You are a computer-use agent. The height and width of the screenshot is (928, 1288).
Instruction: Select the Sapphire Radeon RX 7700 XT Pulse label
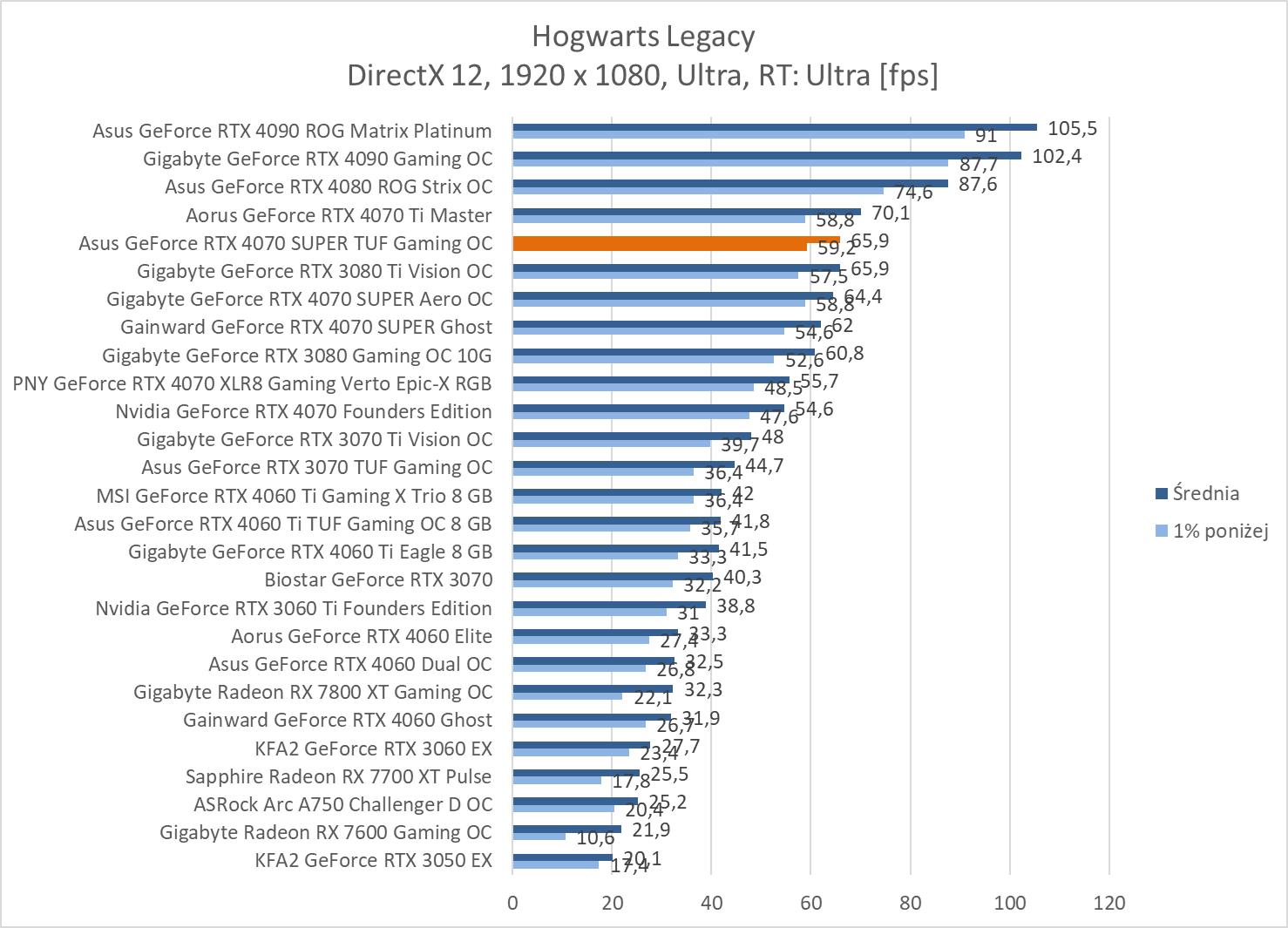(338, 776)
